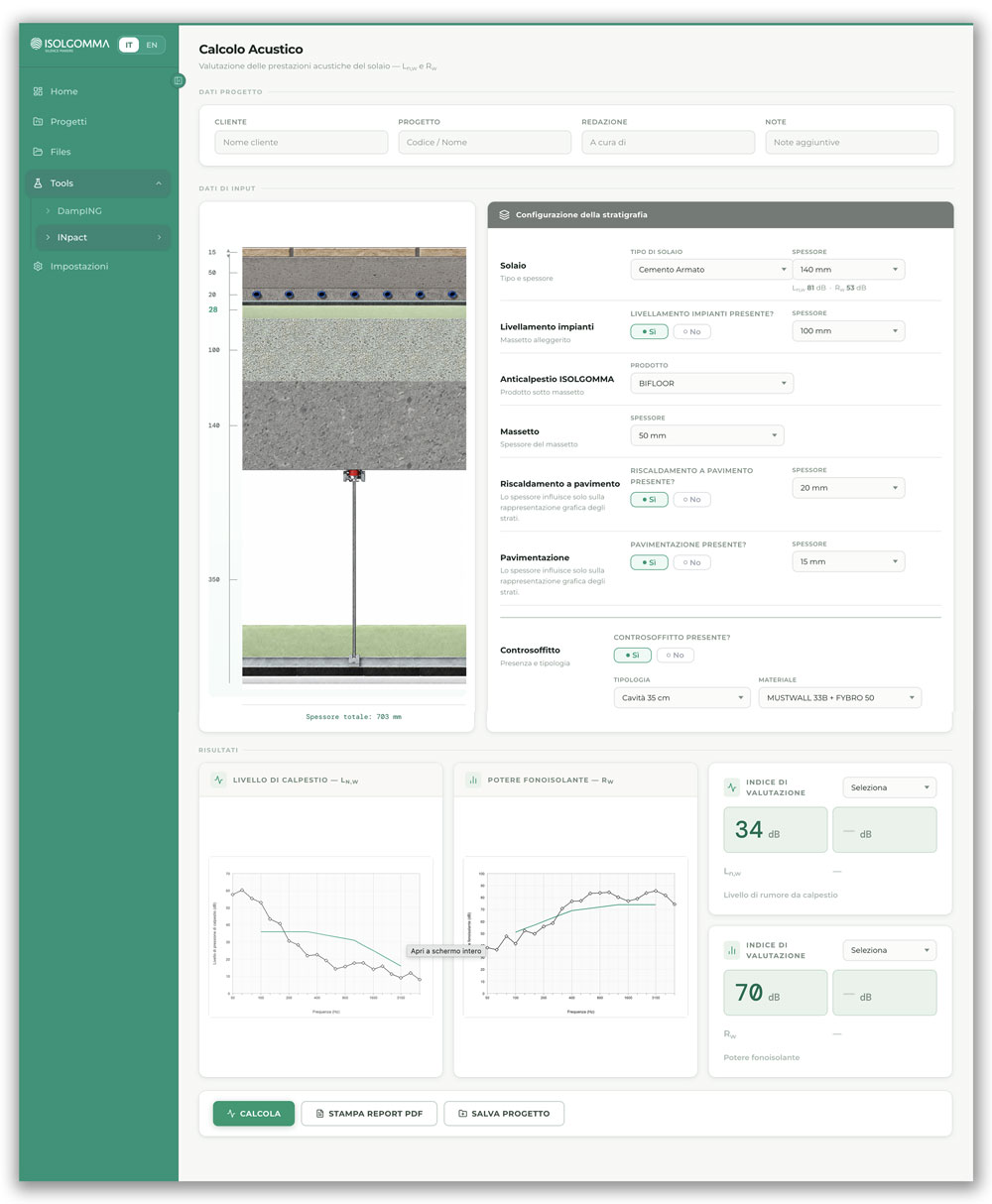Click the Livello di calpestio chart
This screenshot has height=1204, width=992.
[x=320, y=937]
